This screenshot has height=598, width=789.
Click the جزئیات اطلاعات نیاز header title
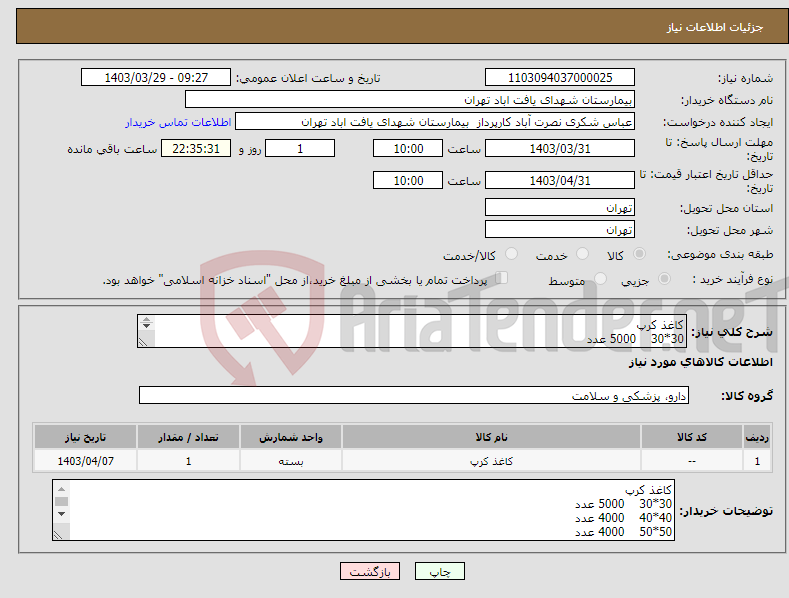715,27
